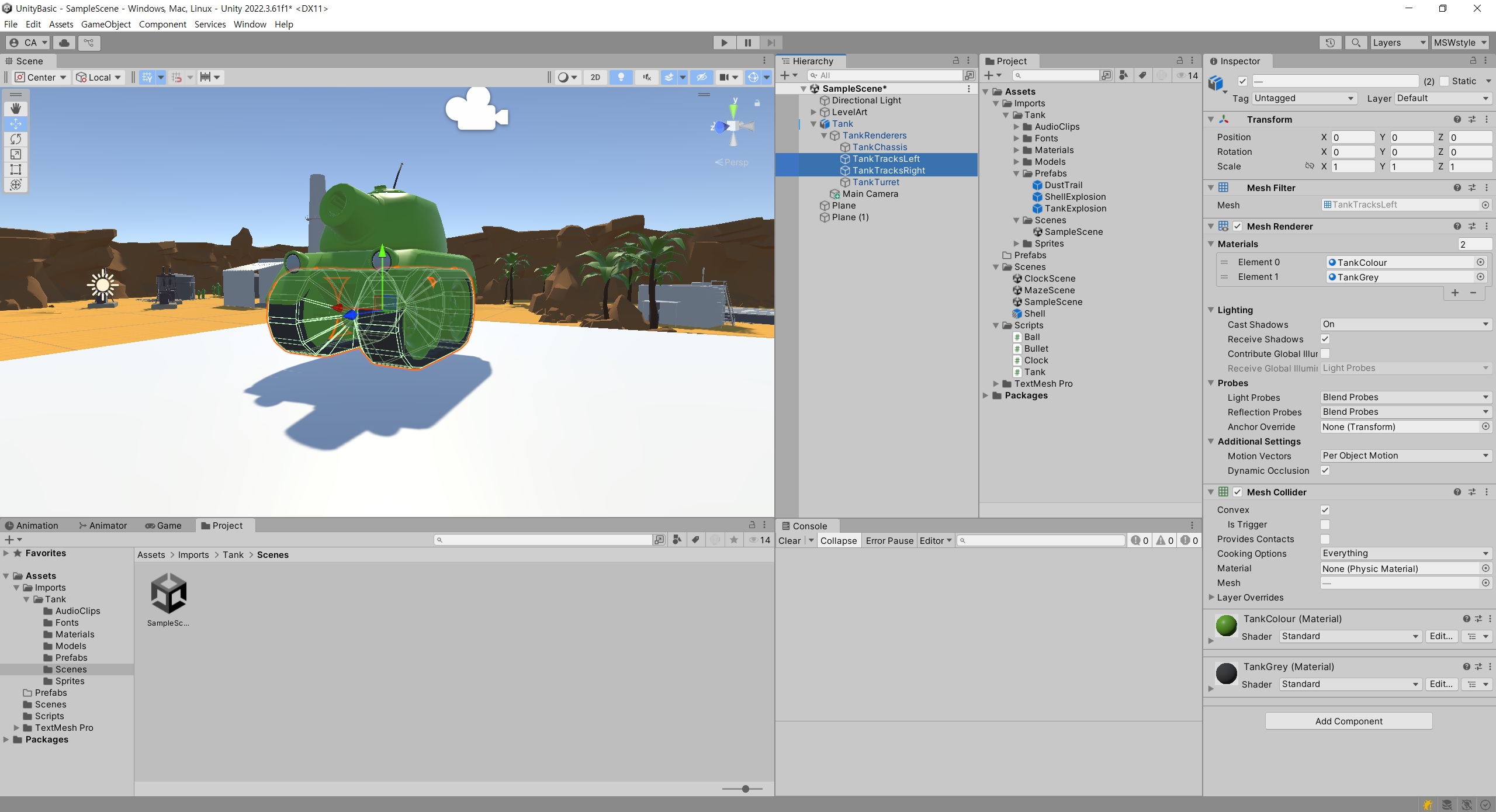The image size is (1496, 812).
Task: Open the Undo History icon
Action: (1330, 43)
